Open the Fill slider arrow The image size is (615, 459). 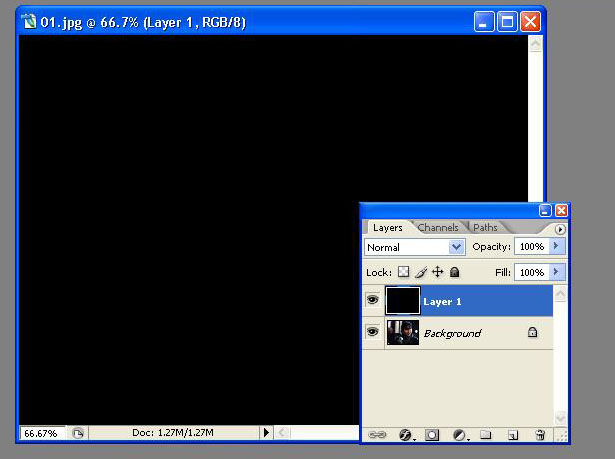click(x=556, y=271)
